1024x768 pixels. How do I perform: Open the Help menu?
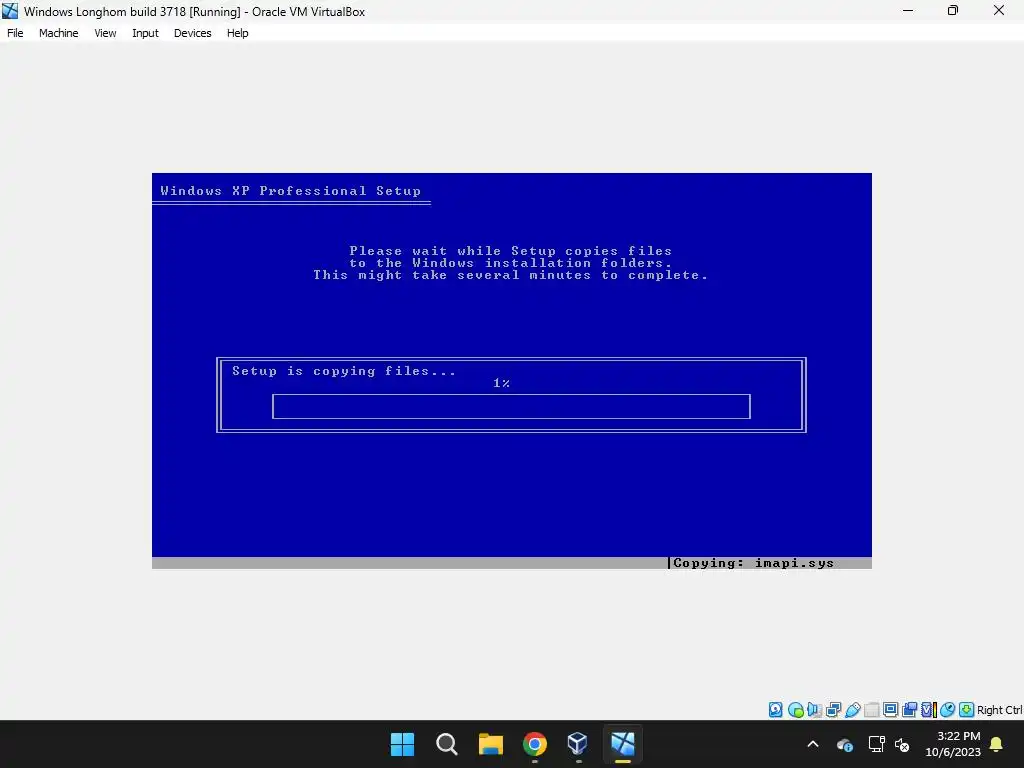238,33
